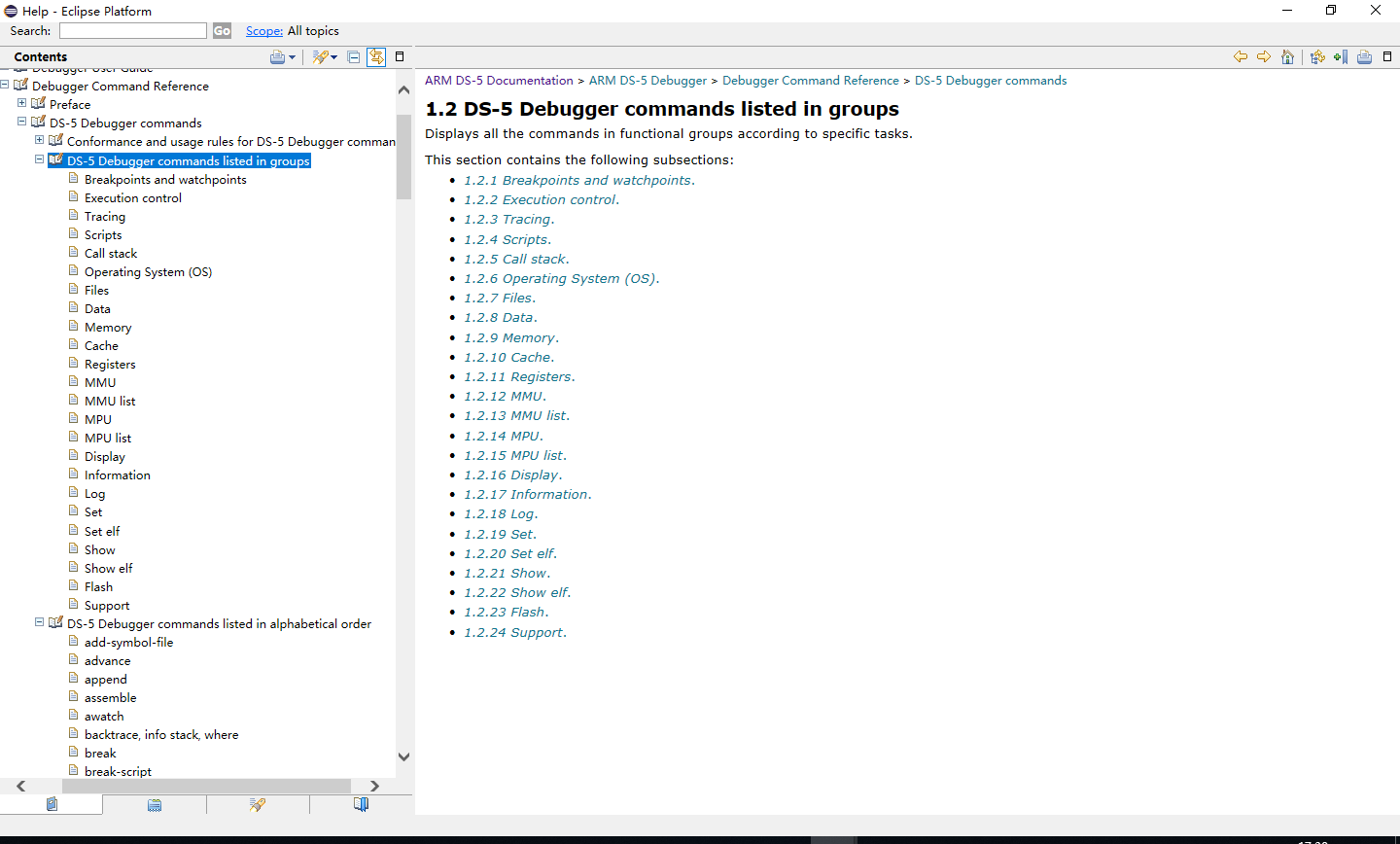Maximize the topic content pane
Image resolution: width=1400 pixels, height=844 pixels.
(1387, 56)
